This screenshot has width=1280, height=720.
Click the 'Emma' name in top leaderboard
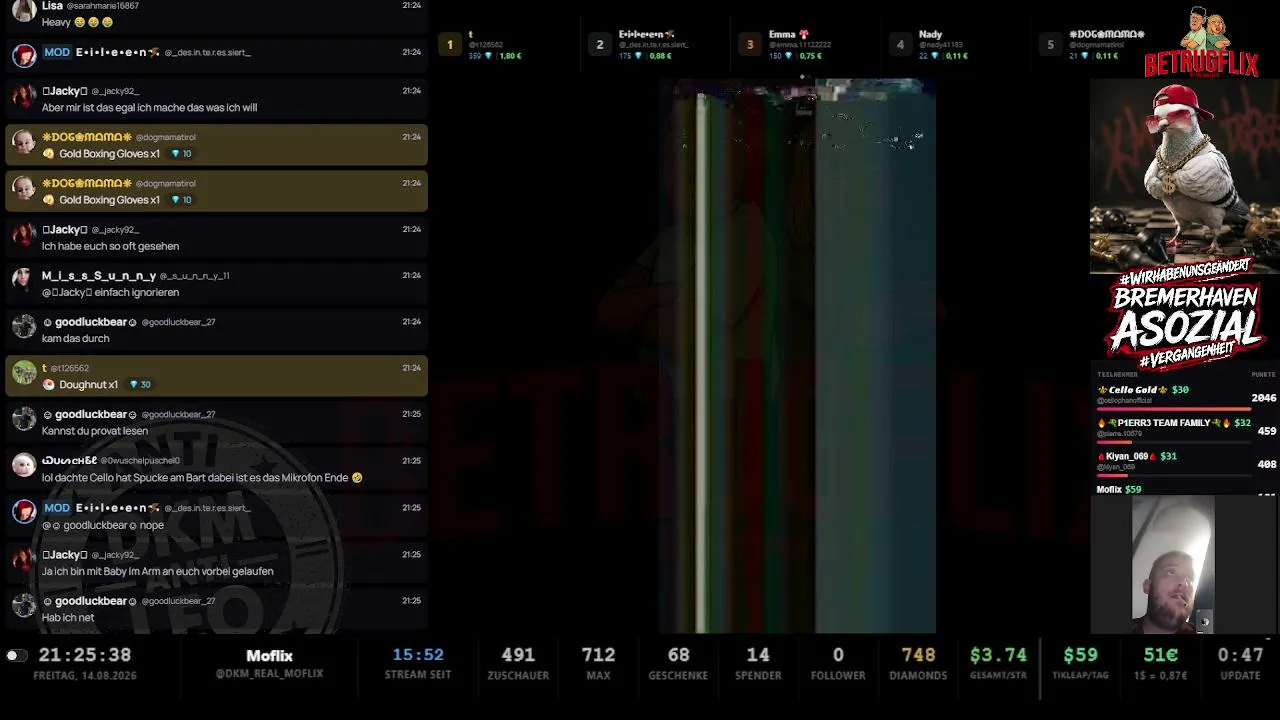(782, 35)
